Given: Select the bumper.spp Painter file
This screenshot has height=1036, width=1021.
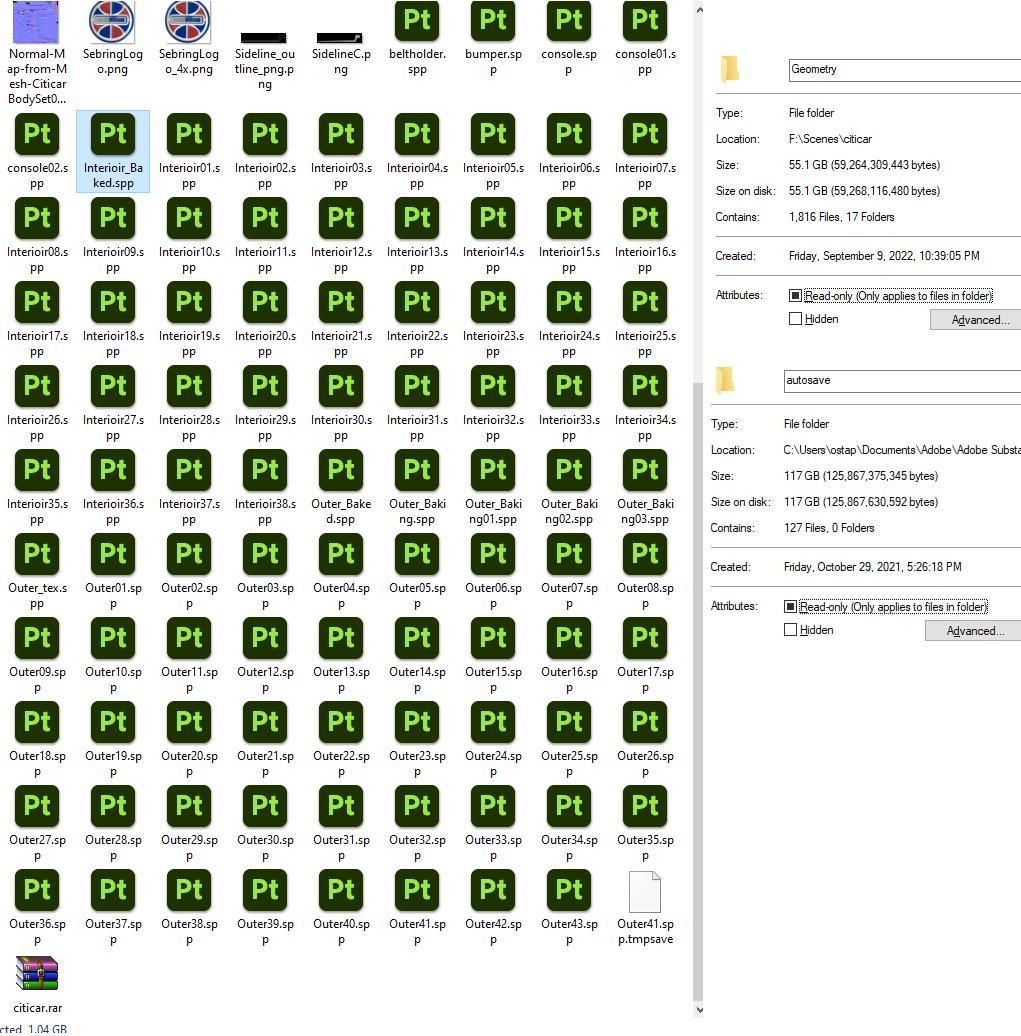Looking at the screenshot, I should coord(493,38).
